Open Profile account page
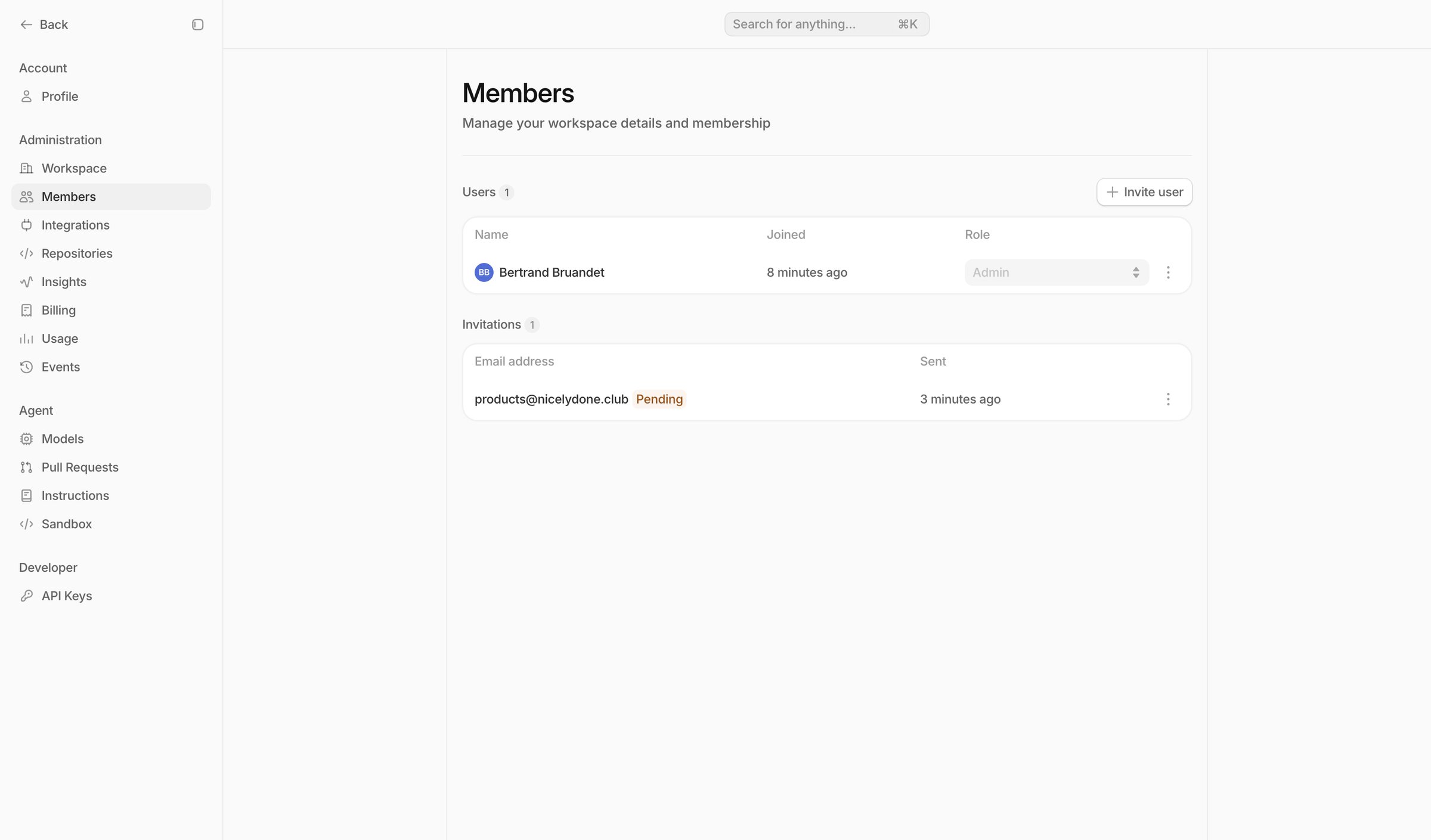Viewport: 1431px width, 840px height. click(x=111, y=97)
